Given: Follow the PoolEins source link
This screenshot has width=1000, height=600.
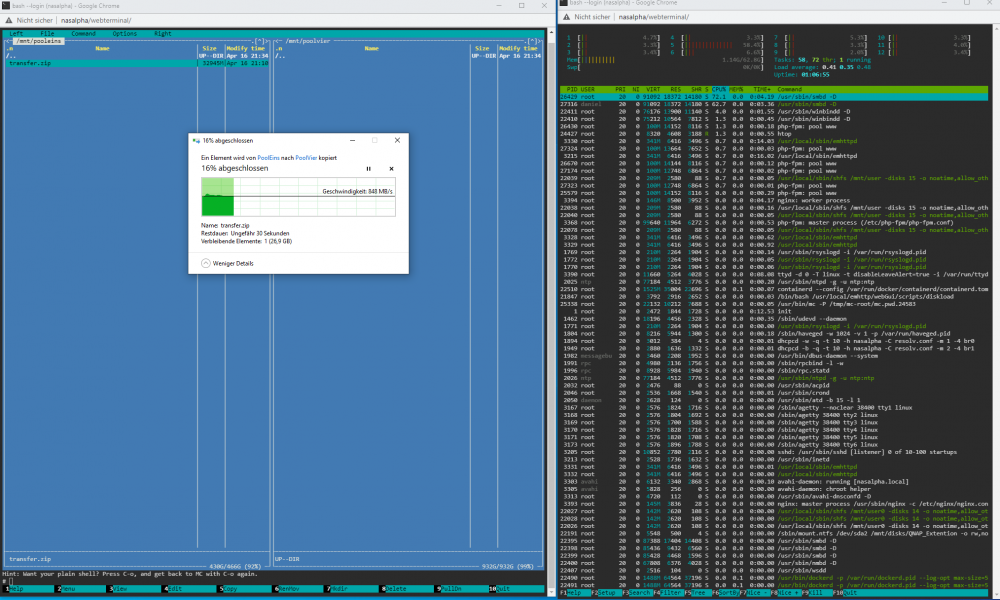Looking at the screenshot, I should (x=268, y=157).
